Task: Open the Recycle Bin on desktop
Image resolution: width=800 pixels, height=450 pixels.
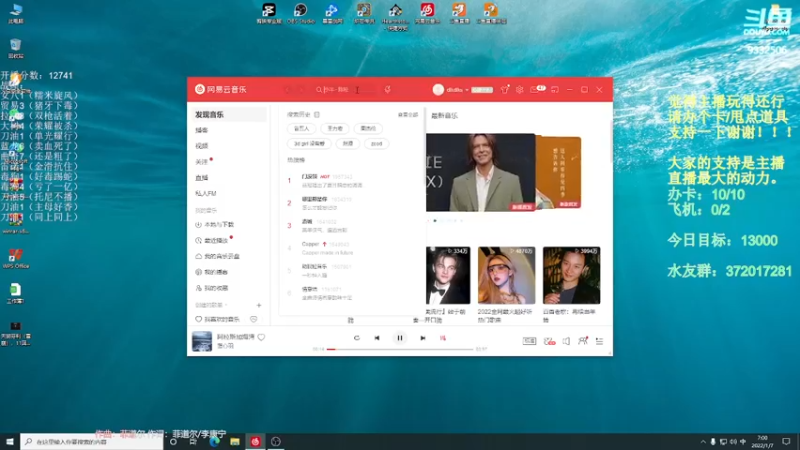Action: (x=15, y=48)
